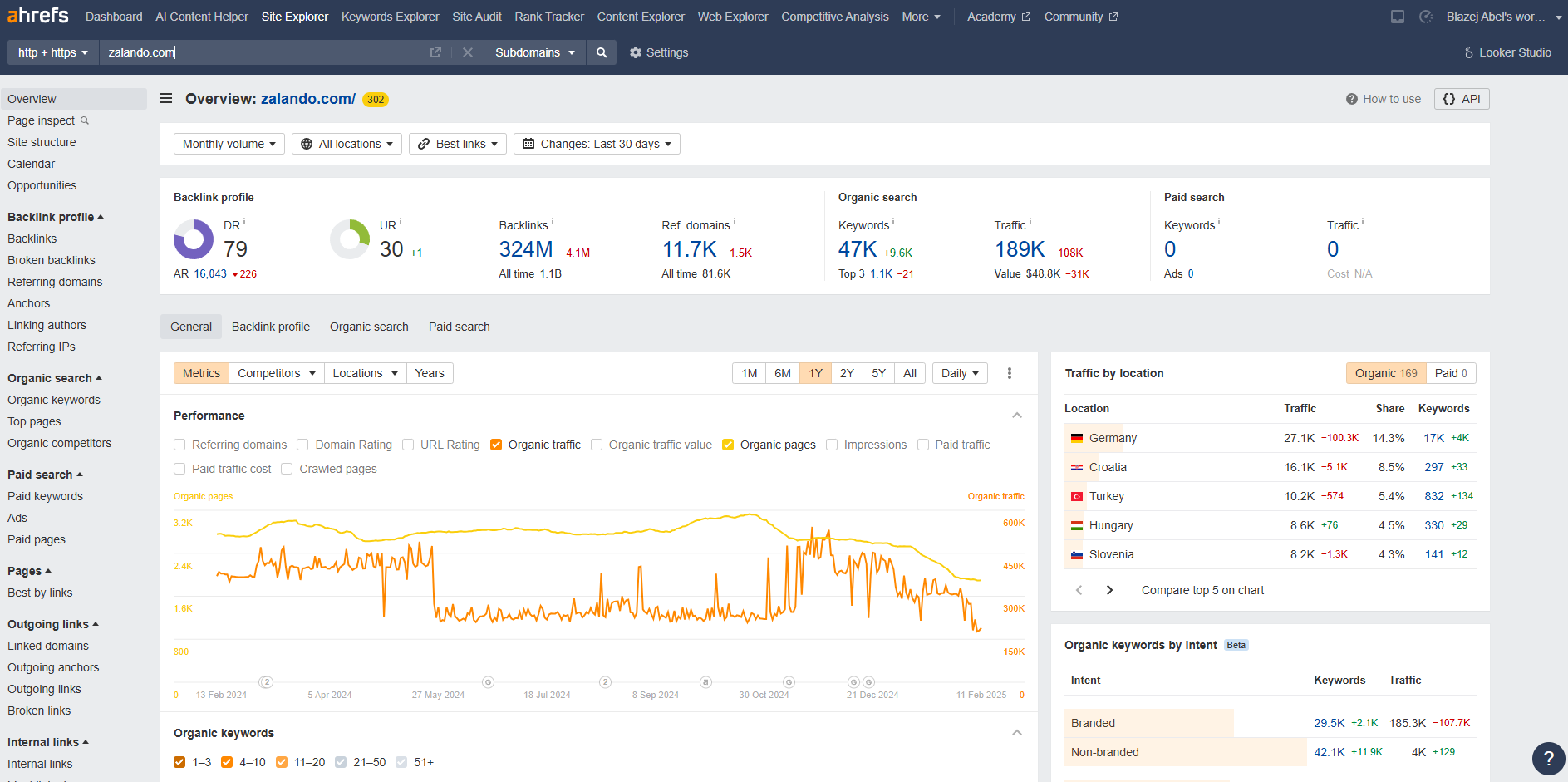The height and width of the screenshot is (782, 1568).
Task: Click the 47K organic keywords value
Action: coord(858,249)
